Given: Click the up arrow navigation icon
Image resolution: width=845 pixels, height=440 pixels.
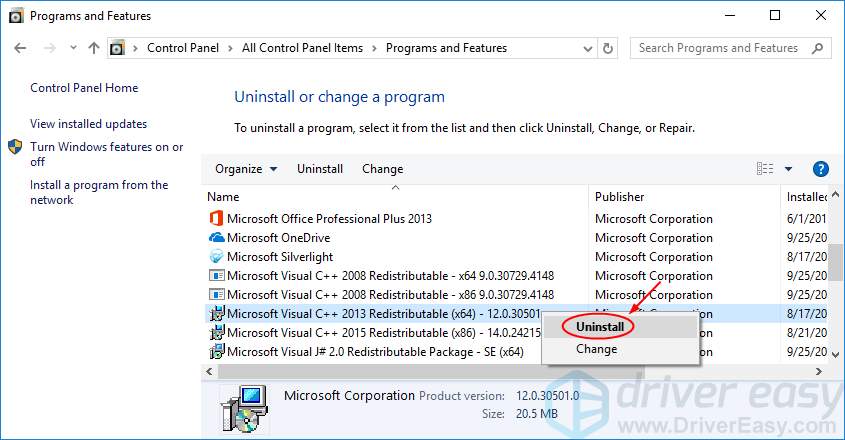Looking at the screenshot, I should click(94, 48).
